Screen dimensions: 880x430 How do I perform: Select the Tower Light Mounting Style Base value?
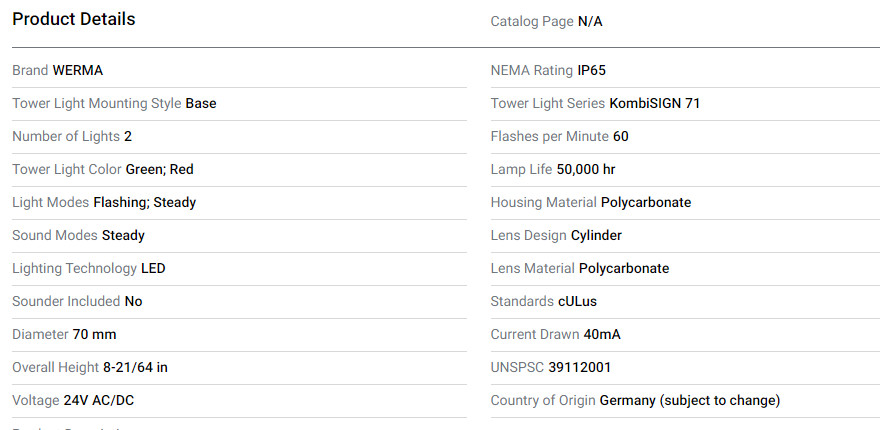(x=201, y=103)
